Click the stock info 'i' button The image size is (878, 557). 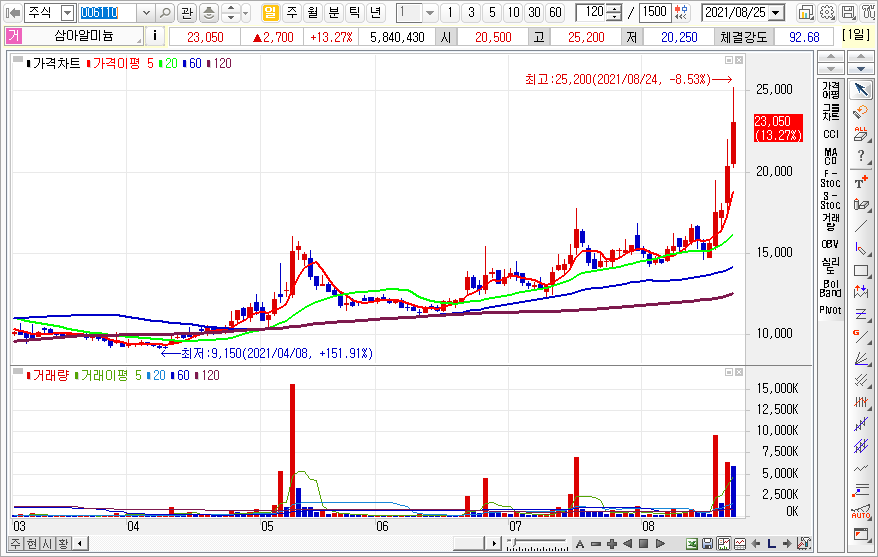point(155,36)
